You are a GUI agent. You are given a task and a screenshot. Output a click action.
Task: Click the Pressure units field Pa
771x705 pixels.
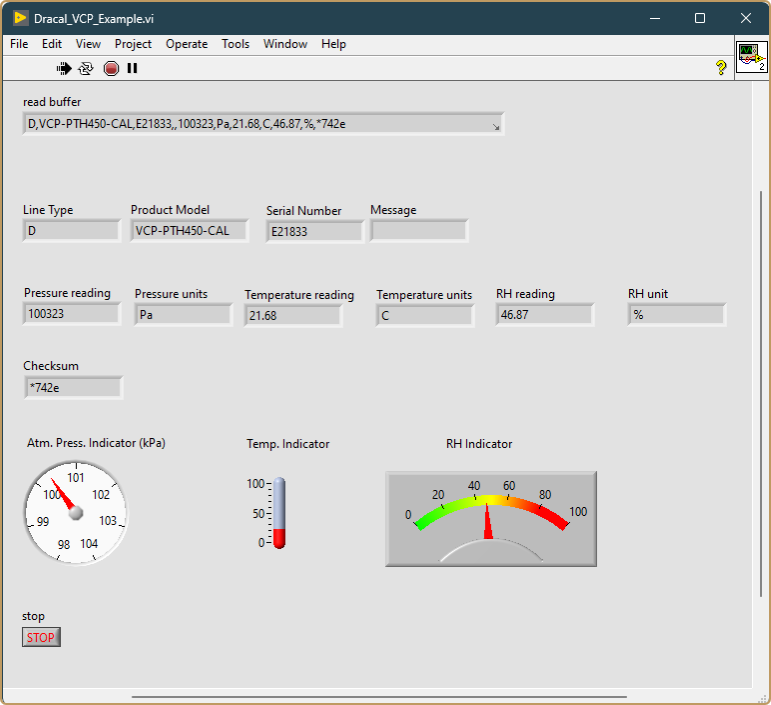183,315
